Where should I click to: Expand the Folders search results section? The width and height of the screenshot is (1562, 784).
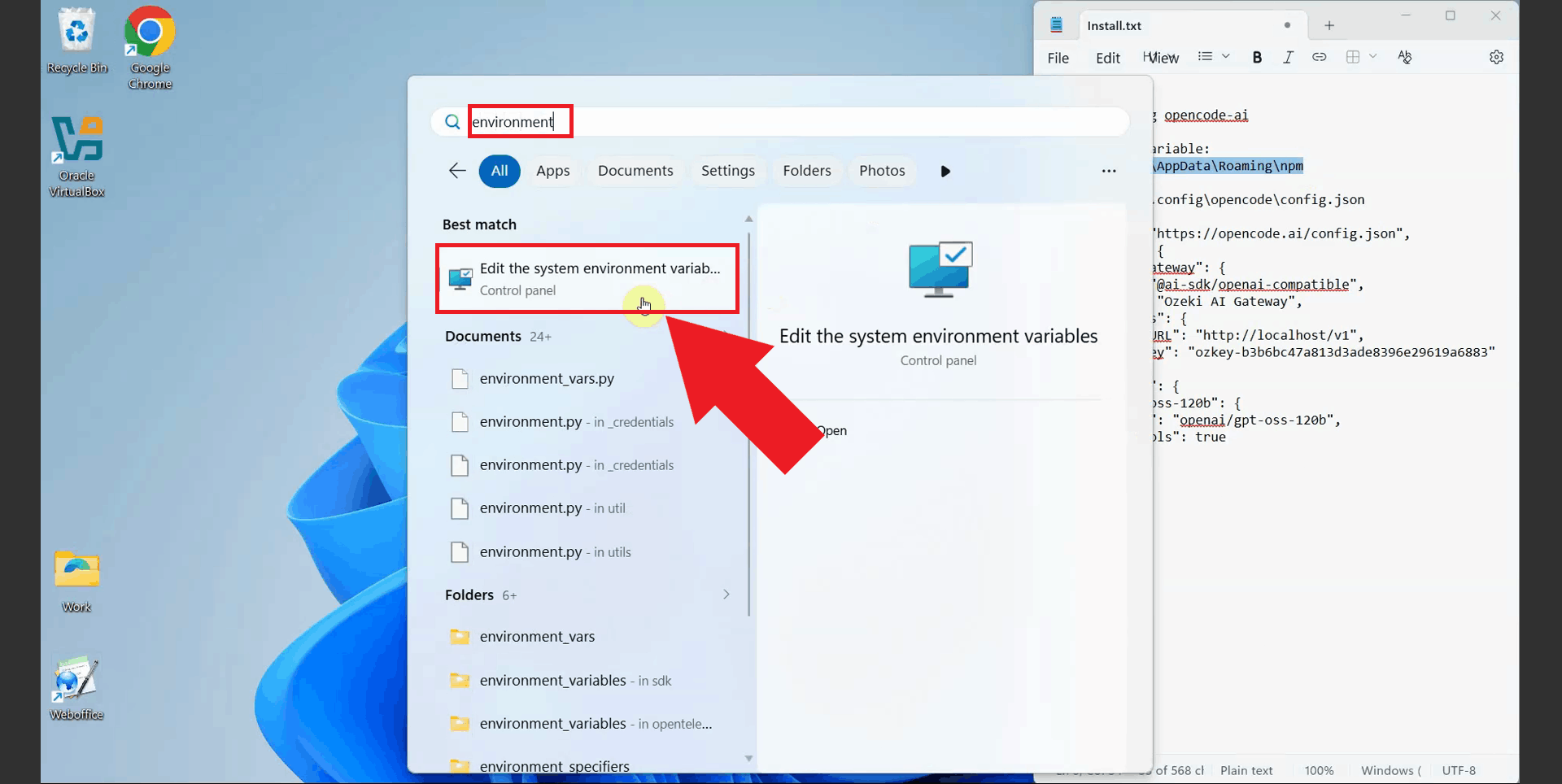tap(726, 595)
